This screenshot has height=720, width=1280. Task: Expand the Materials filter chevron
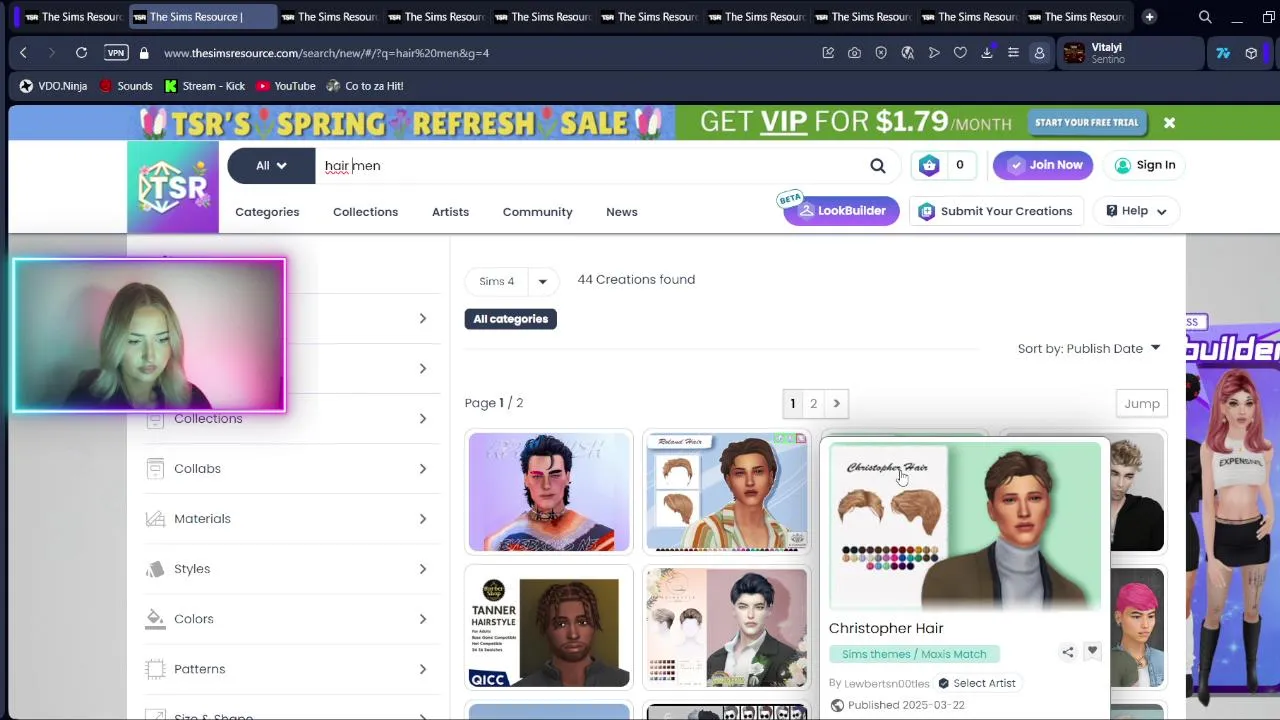click(422, 519)
